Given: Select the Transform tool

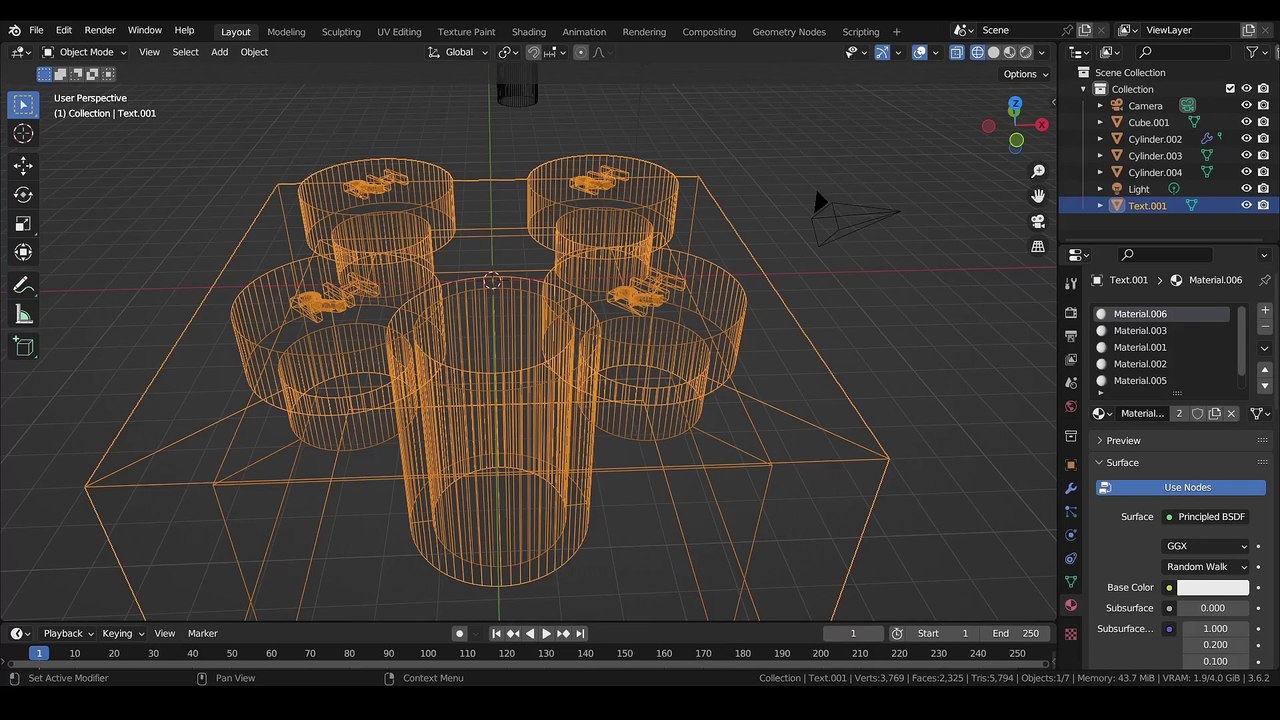Looking at the screenshot, I should (x=23, y=253).
